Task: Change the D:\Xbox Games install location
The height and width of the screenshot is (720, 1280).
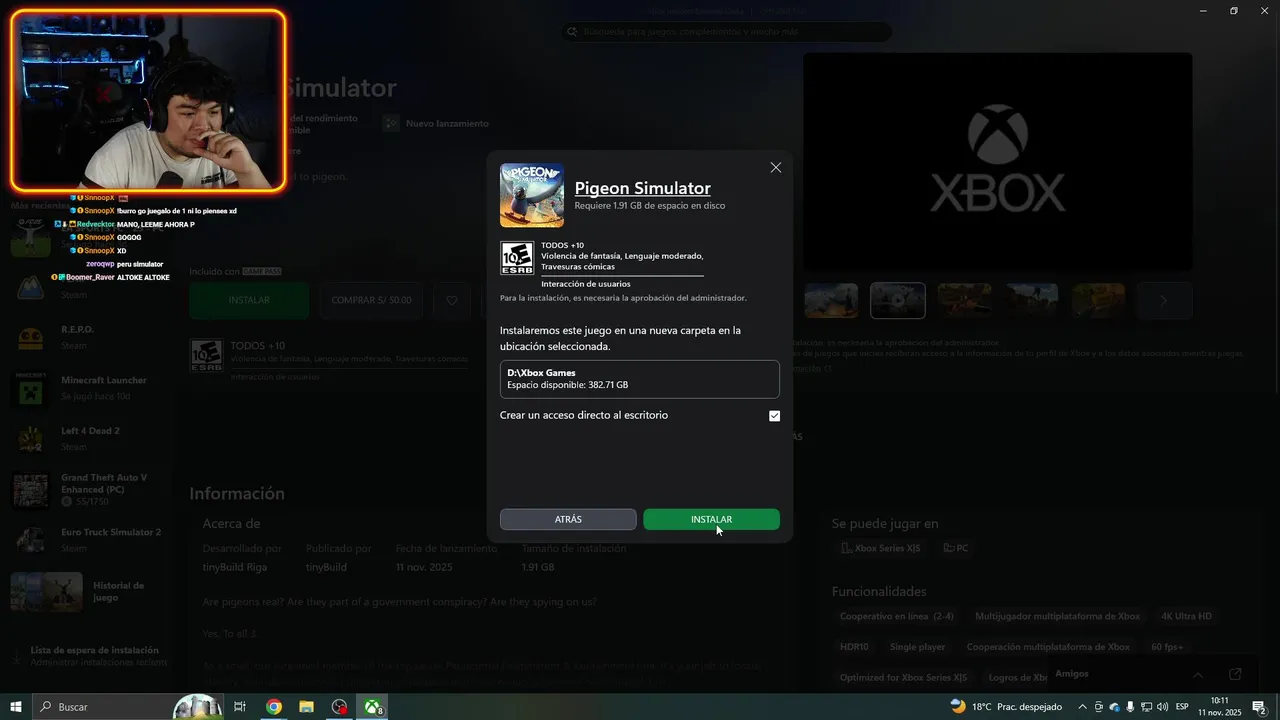Action: pos(640,379)
